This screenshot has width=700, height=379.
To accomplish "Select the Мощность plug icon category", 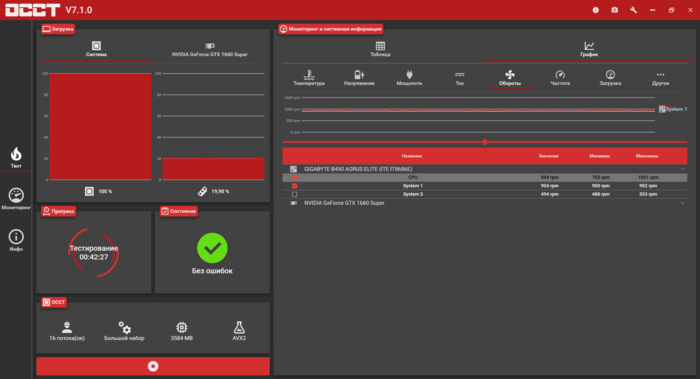I will (409, 78).
